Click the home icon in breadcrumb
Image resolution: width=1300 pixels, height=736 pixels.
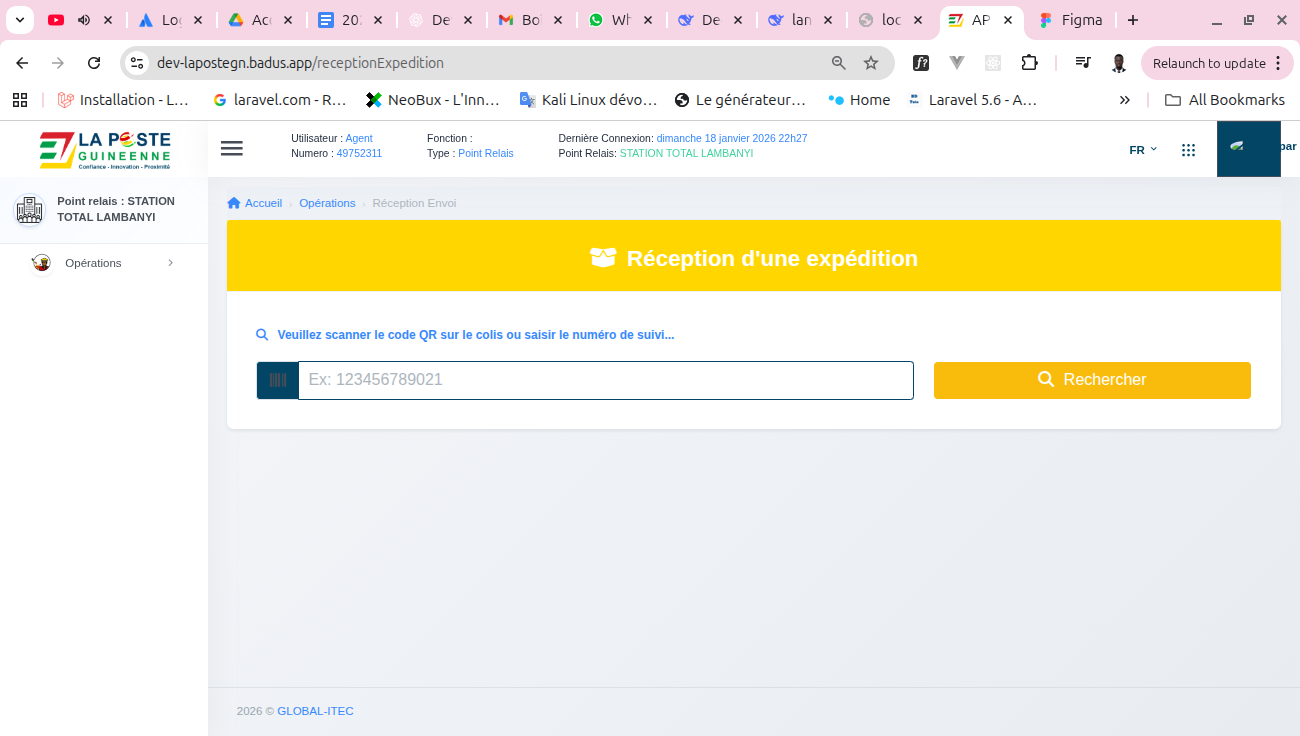coord(234,203)
